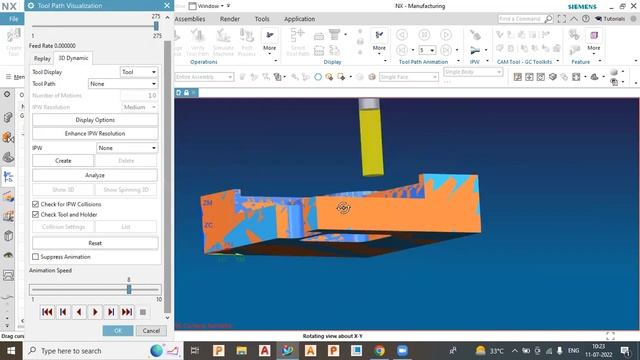
Task: Open the Application ribbon tab
Action: tap(300, 19)
